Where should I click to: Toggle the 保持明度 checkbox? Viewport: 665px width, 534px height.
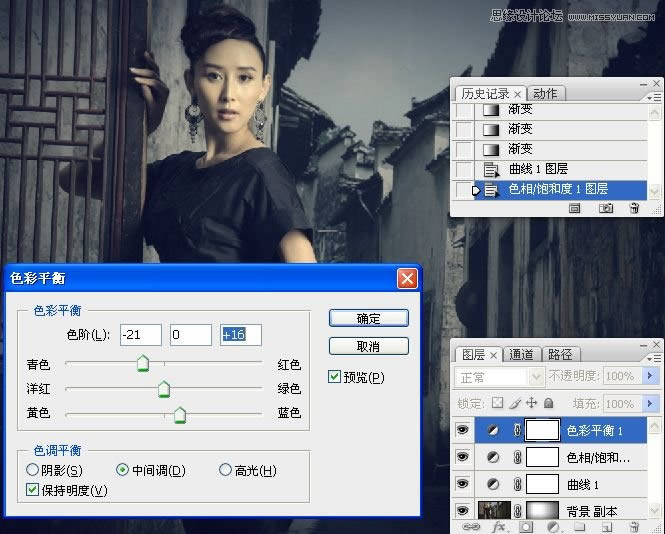(x=33, y=490)
